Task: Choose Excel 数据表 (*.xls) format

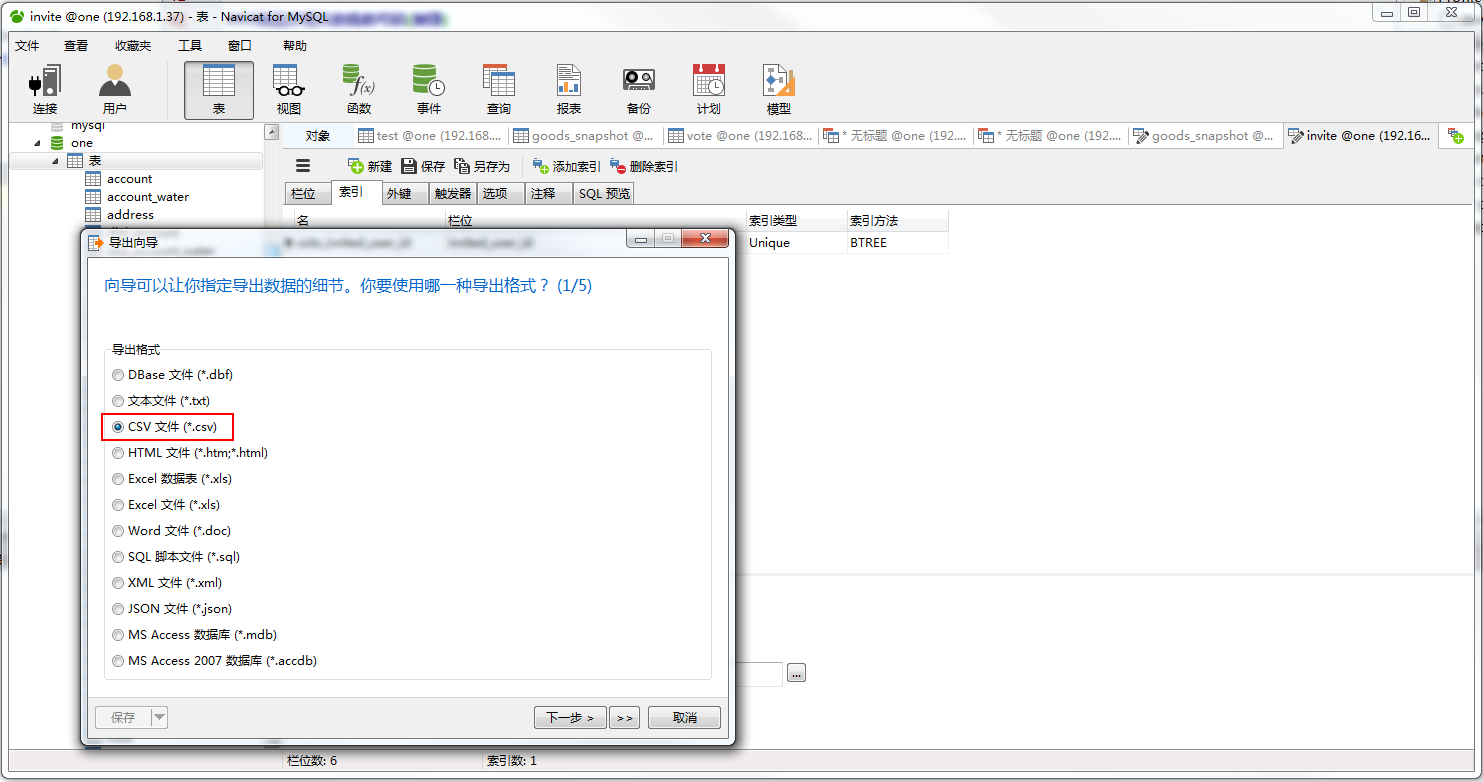Action: (172, 479)
